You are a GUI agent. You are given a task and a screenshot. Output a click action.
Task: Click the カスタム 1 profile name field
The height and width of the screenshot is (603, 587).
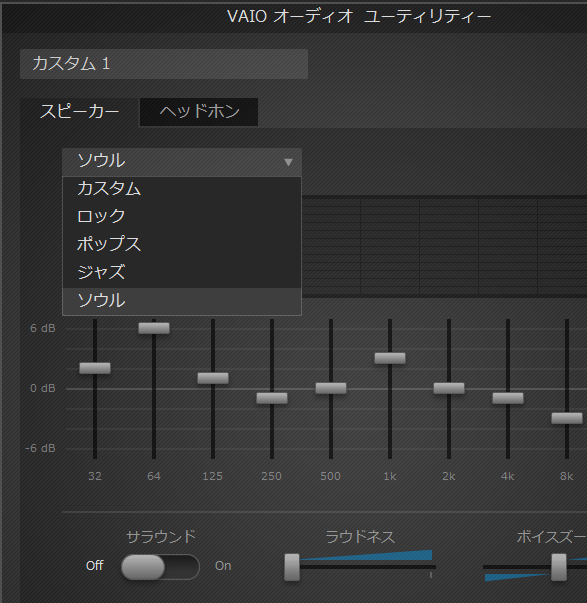pos(164,64)
